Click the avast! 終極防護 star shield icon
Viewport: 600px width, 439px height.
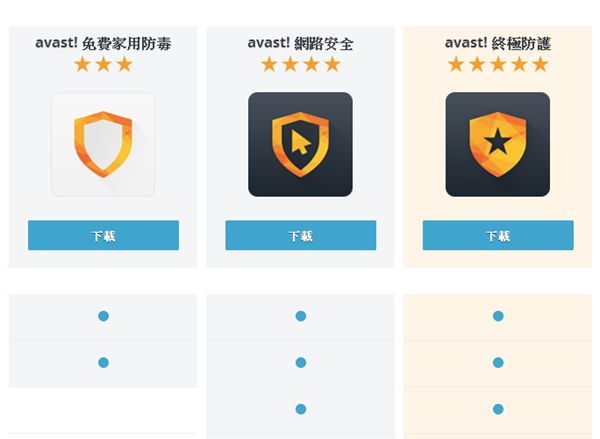[x=498, y=144]
